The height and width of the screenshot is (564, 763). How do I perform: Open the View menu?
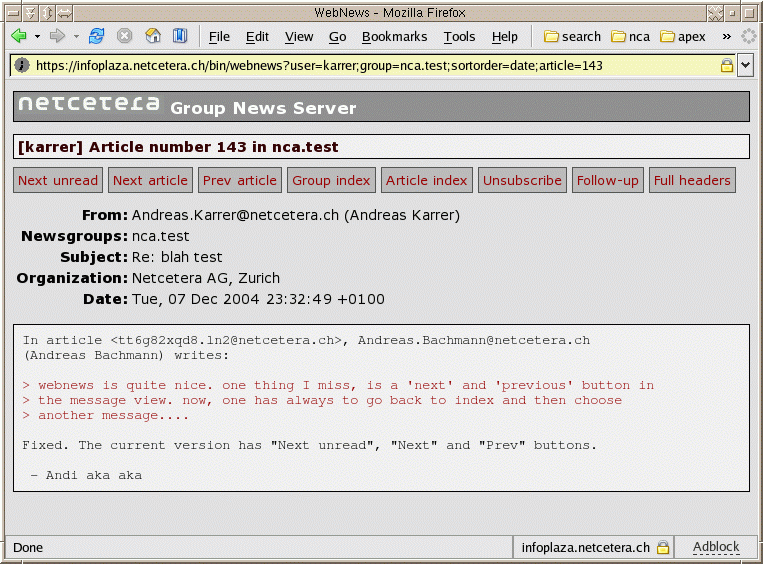[x=299, y=36]
